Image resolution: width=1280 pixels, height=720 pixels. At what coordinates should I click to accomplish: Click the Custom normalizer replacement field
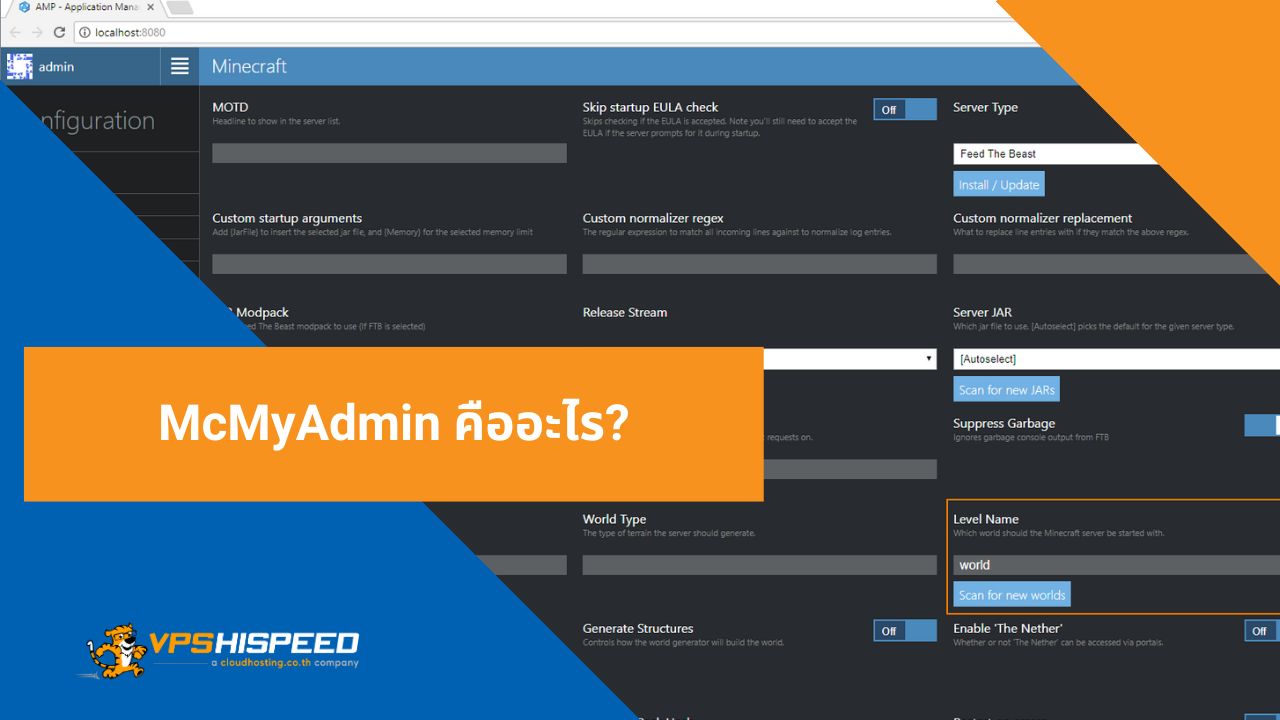[1110, 264]
